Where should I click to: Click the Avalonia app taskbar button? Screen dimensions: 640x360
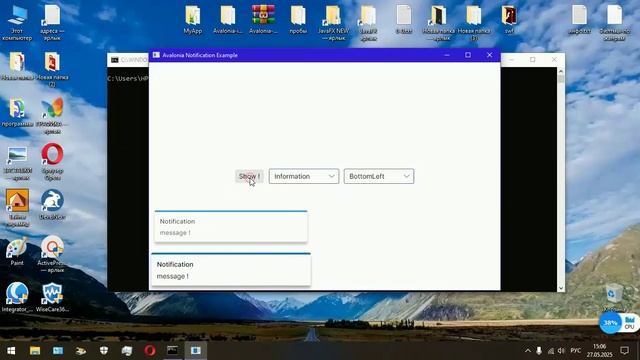coord(196,351)
